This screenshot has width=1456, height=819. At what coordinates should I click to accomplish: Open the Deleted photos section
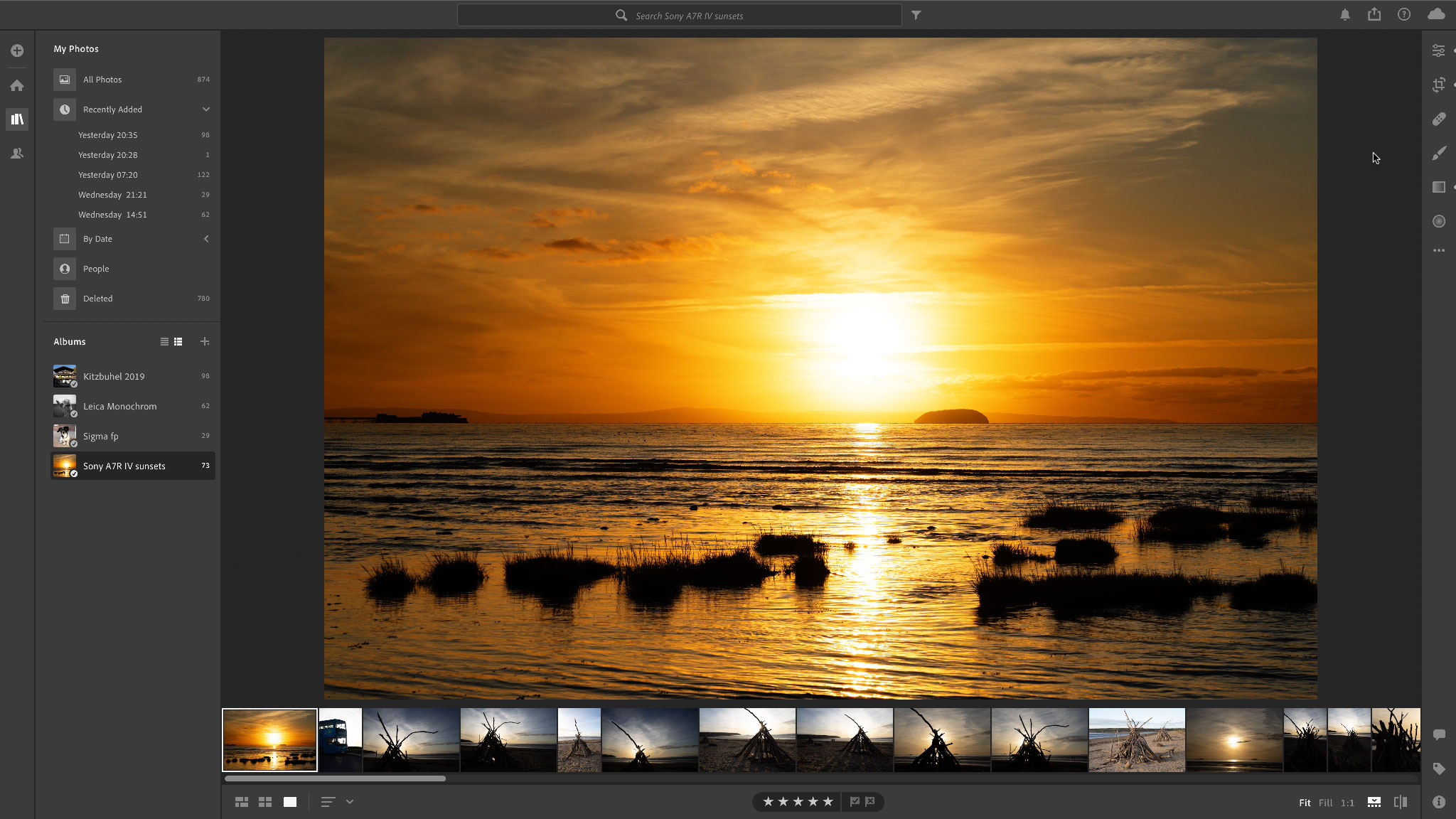coord(132,299)
